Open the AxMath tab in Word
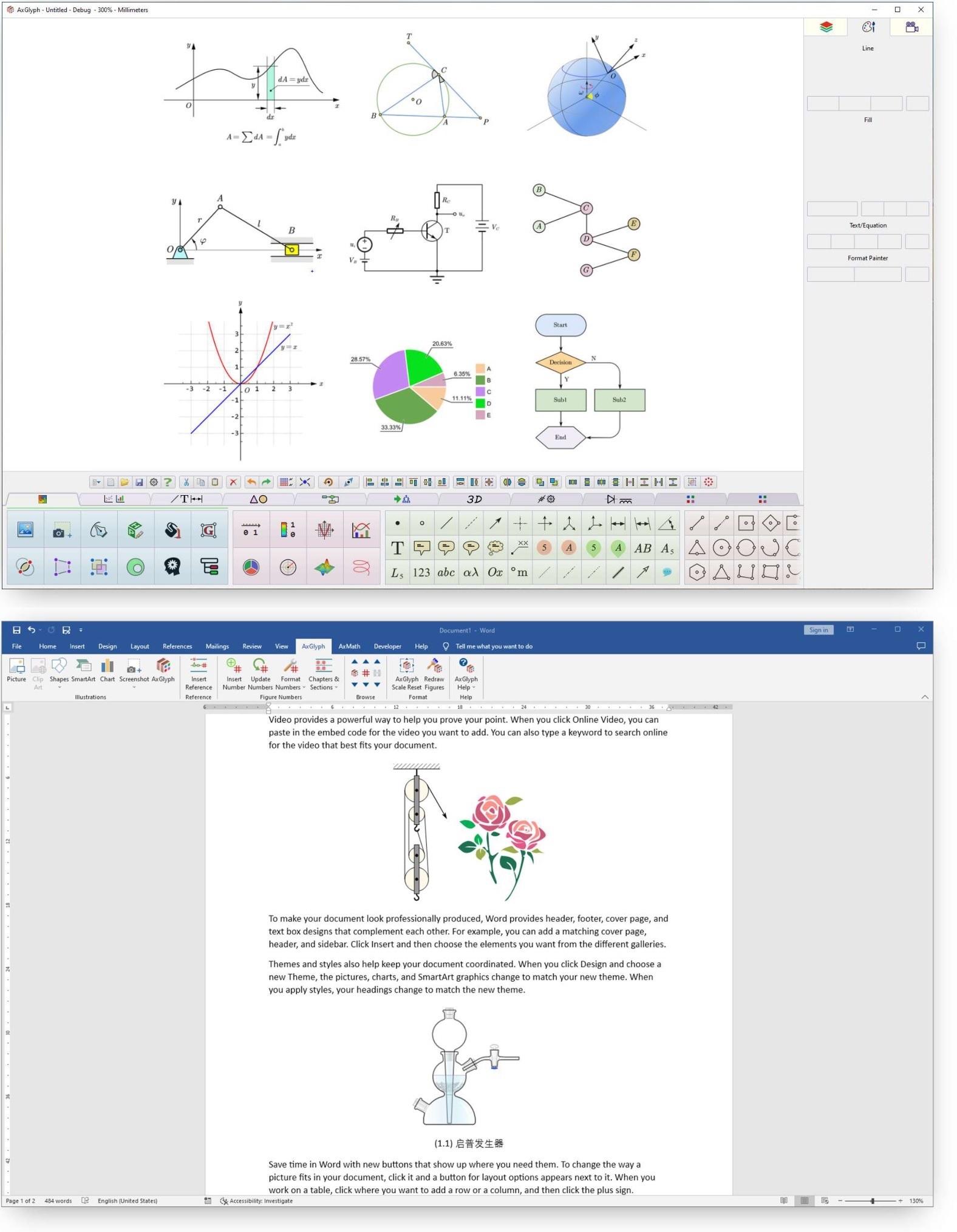The image size is (957, 1232). [x=349, y=646]
